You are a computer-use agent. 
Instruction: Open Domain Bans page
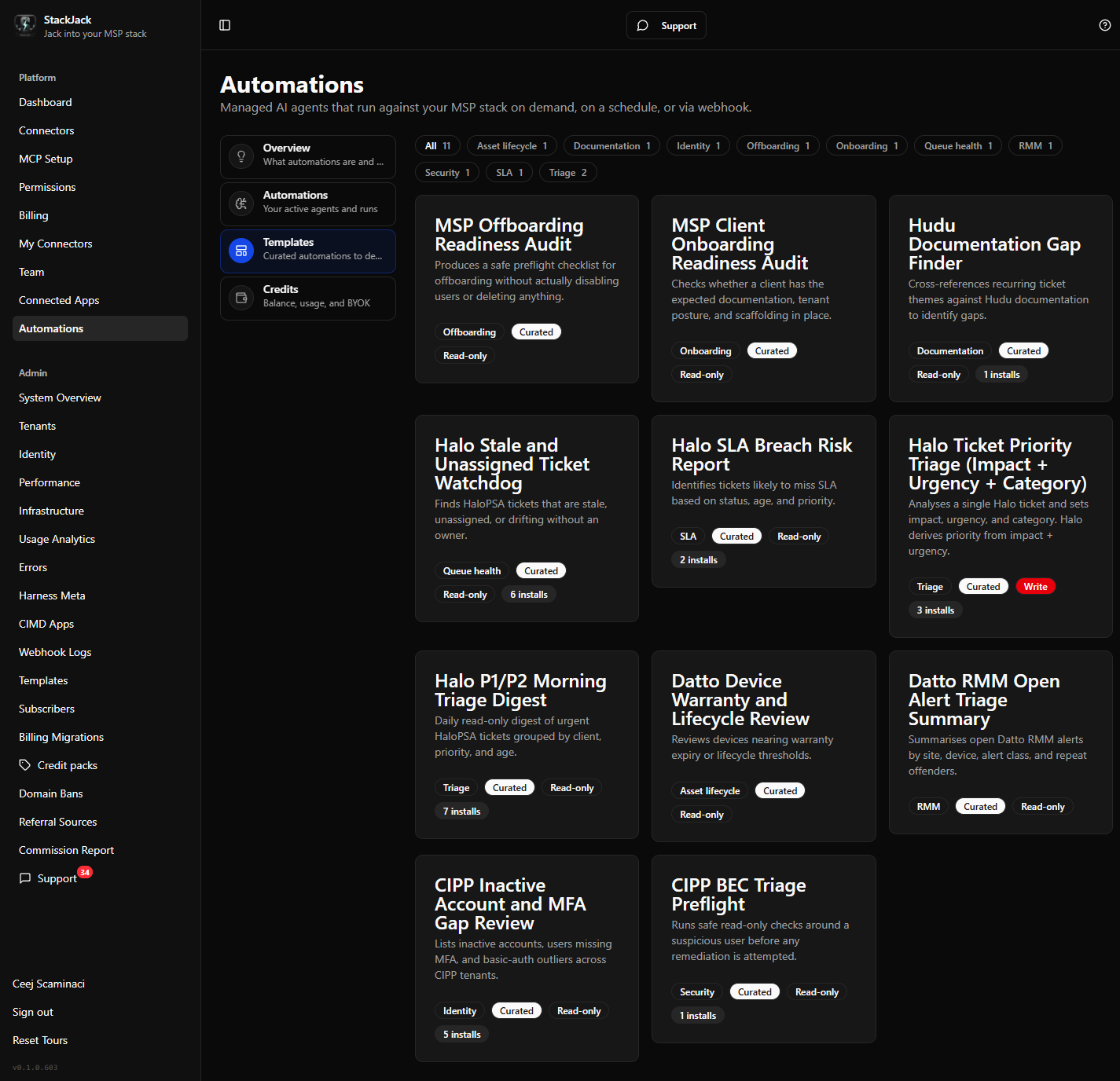(x=100, y=793)
